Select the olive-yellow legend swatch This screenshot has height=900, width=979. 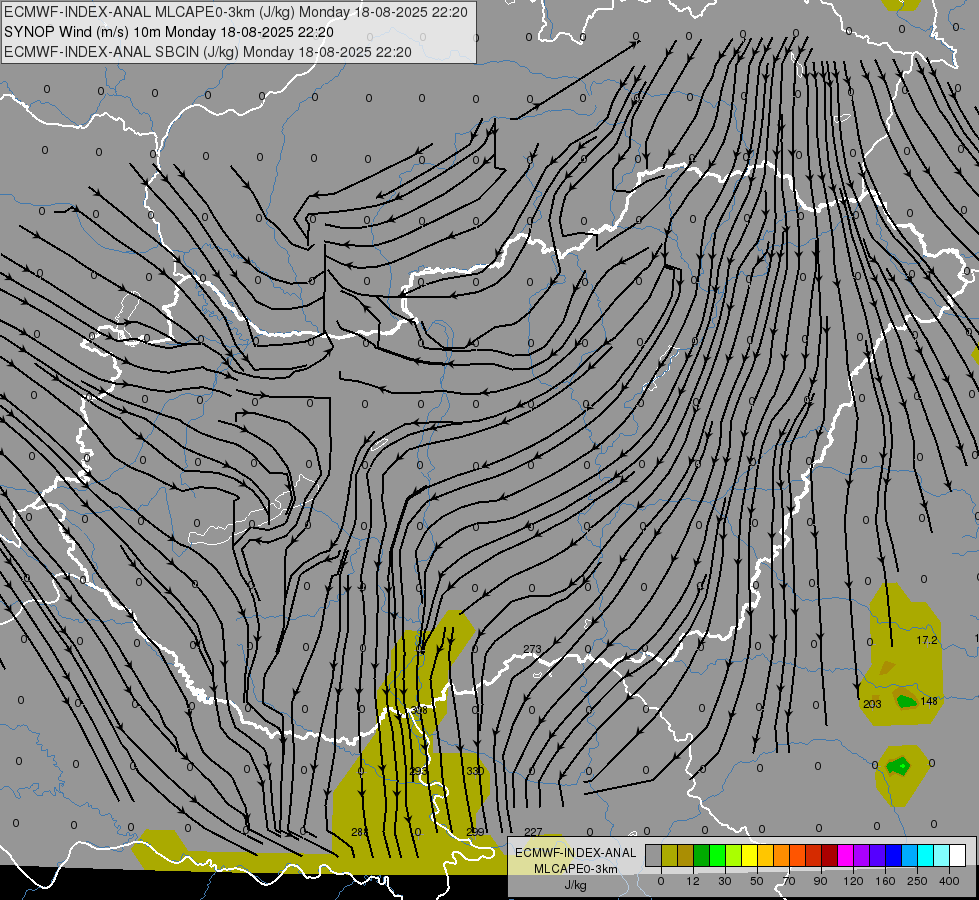(669, 855)
